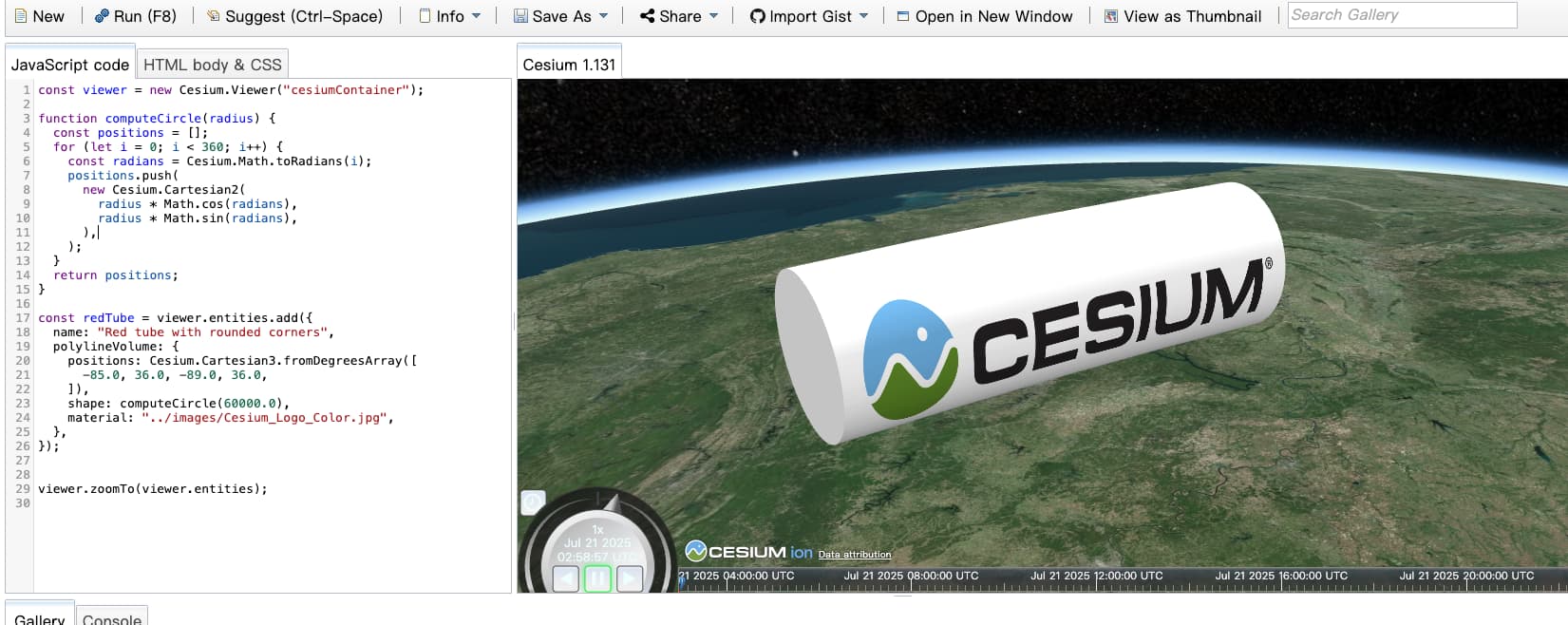This screenshot has height=625, width=1568.
Task: Open the Save As dropdown
Action: [560, 16]
